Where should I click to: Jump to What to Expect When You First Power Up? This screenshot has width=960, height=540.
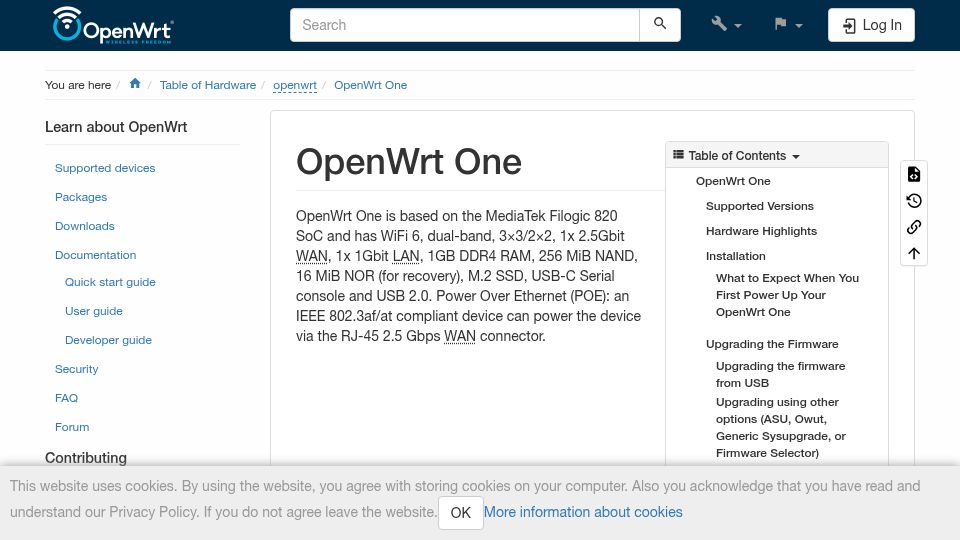click(787, 295)
